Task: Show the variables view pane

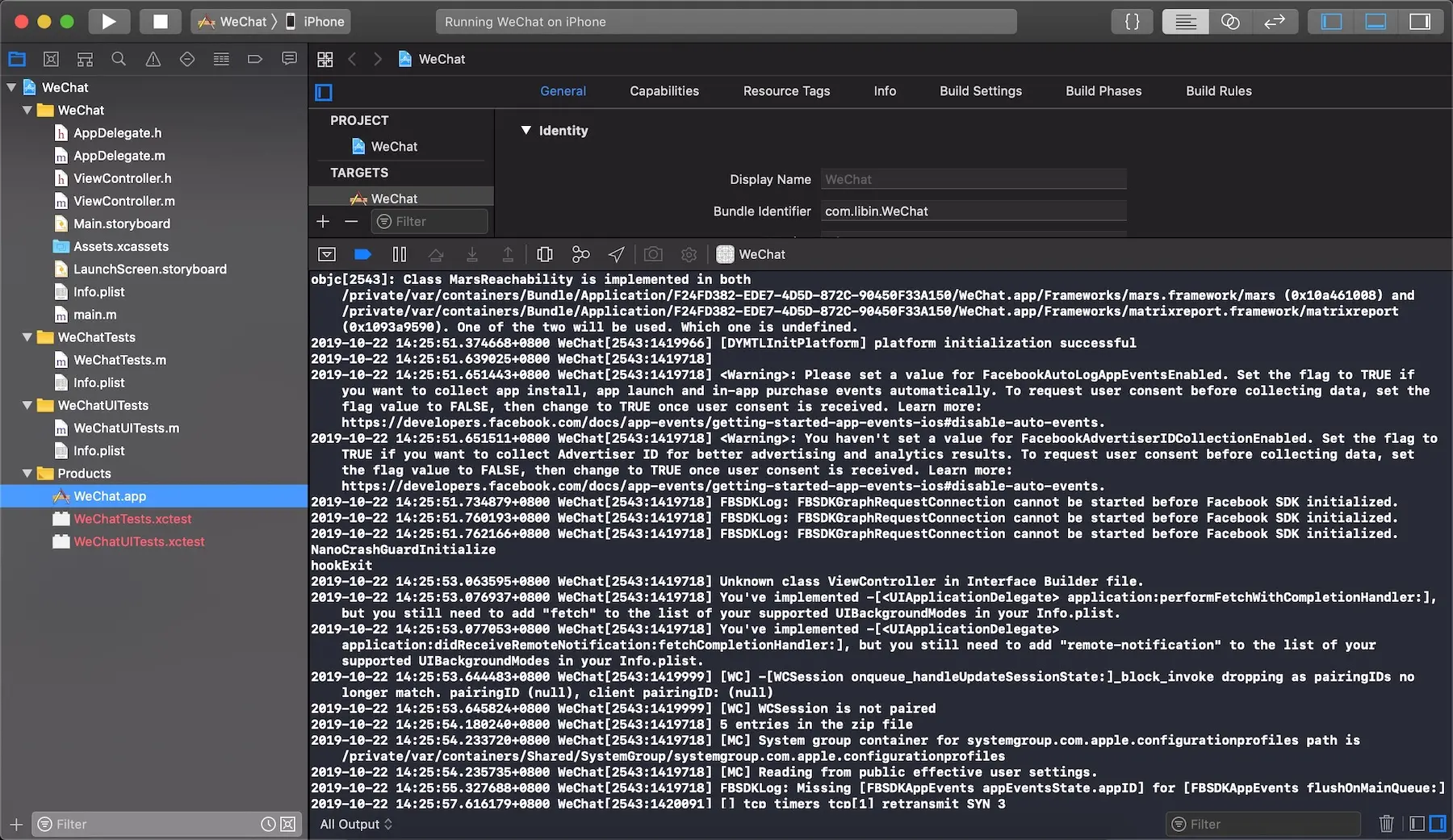Action: click(x=1417, y=824)
